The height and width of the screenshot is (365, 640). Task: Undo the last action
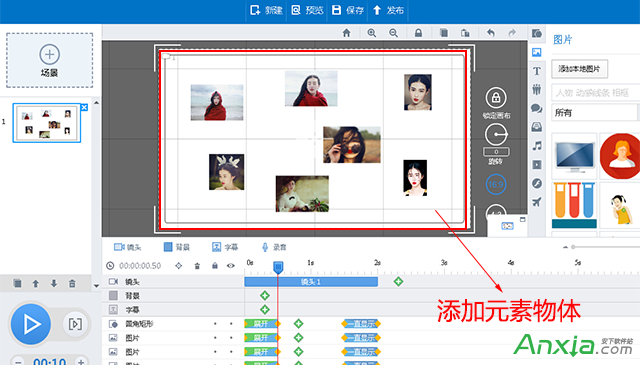point(491,33)
